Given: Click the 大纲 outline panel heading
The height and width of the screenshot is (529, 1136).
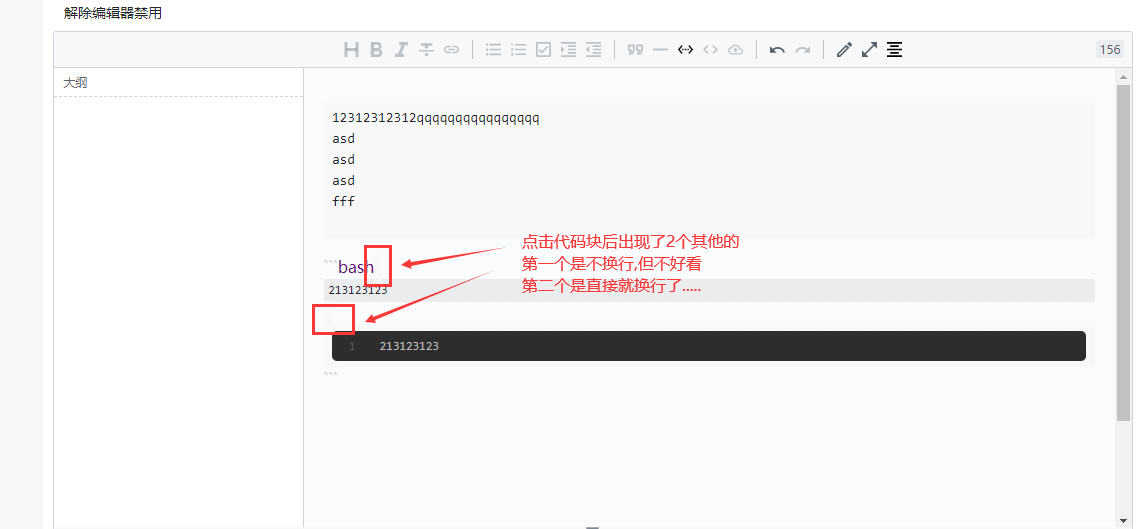Looking at the screenshot, I should pyautogui.click(x=75, y=83).
